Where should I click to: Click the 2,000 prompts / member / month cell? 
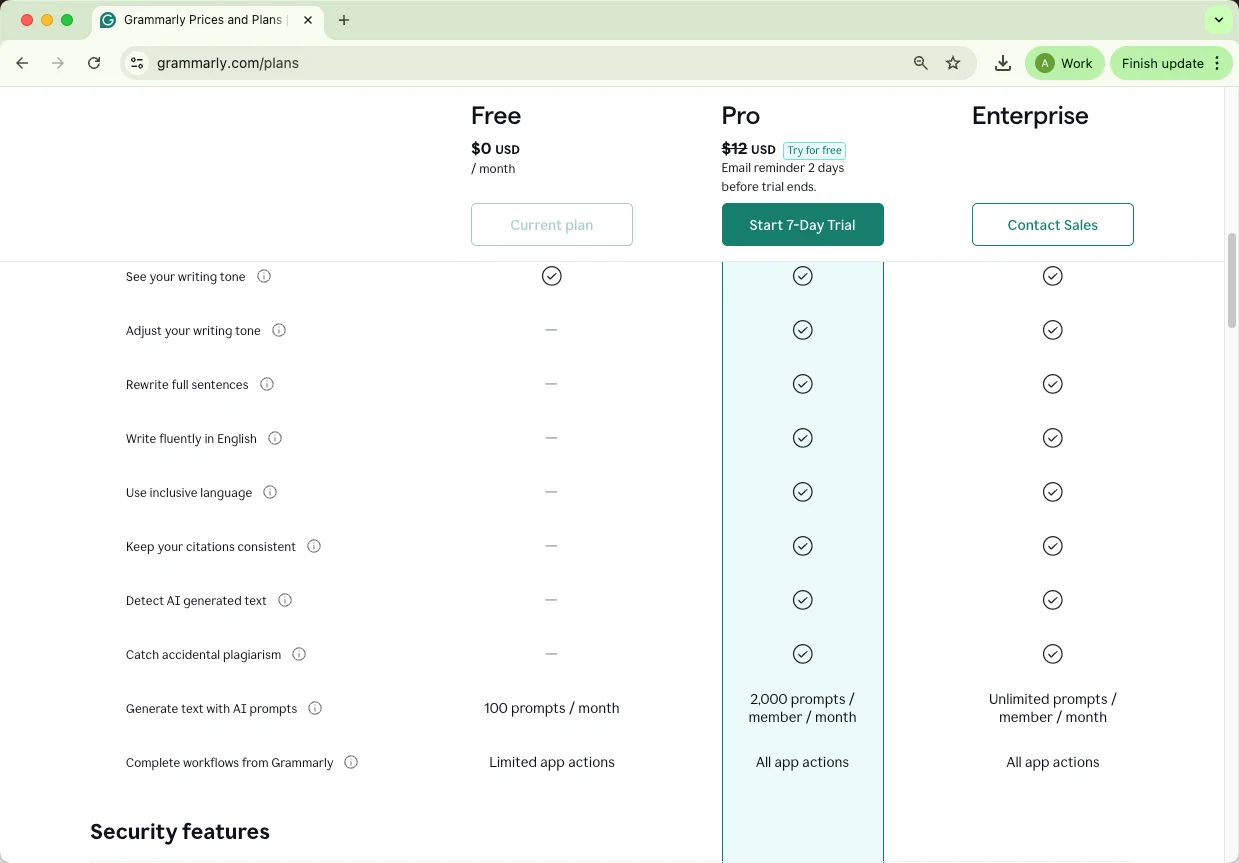pyautogui.click(x=802, y=708)
